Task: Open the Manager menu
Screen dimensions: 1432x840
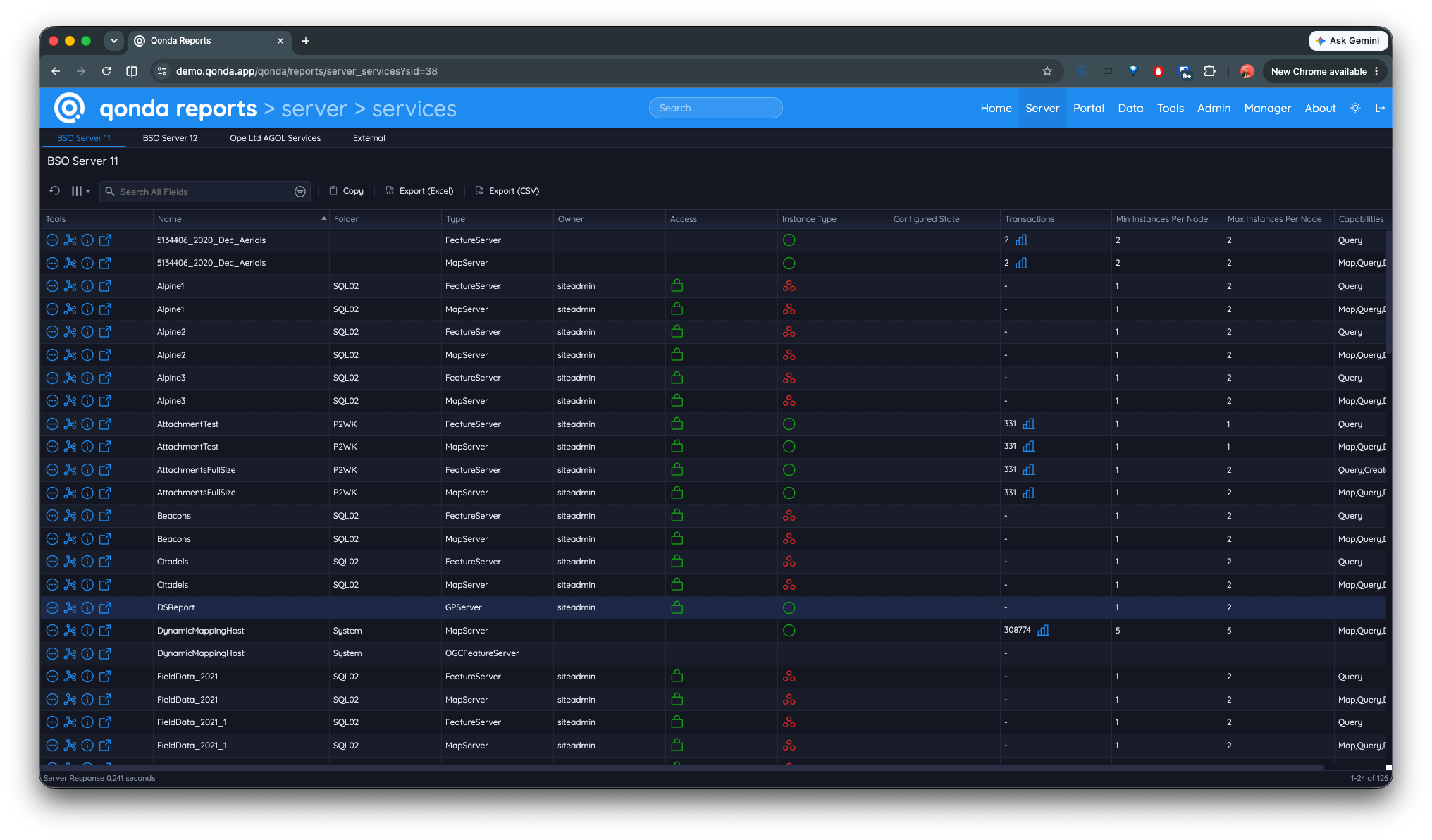Action: click(x=1267, y=108)
